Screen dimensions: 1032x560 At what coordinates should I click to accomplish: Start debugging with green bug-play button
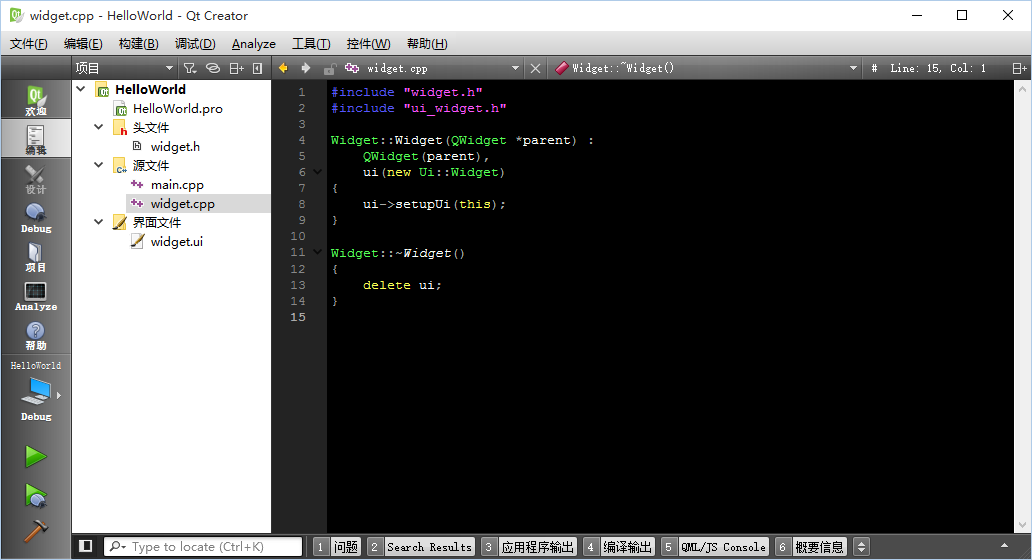point(36,495)
